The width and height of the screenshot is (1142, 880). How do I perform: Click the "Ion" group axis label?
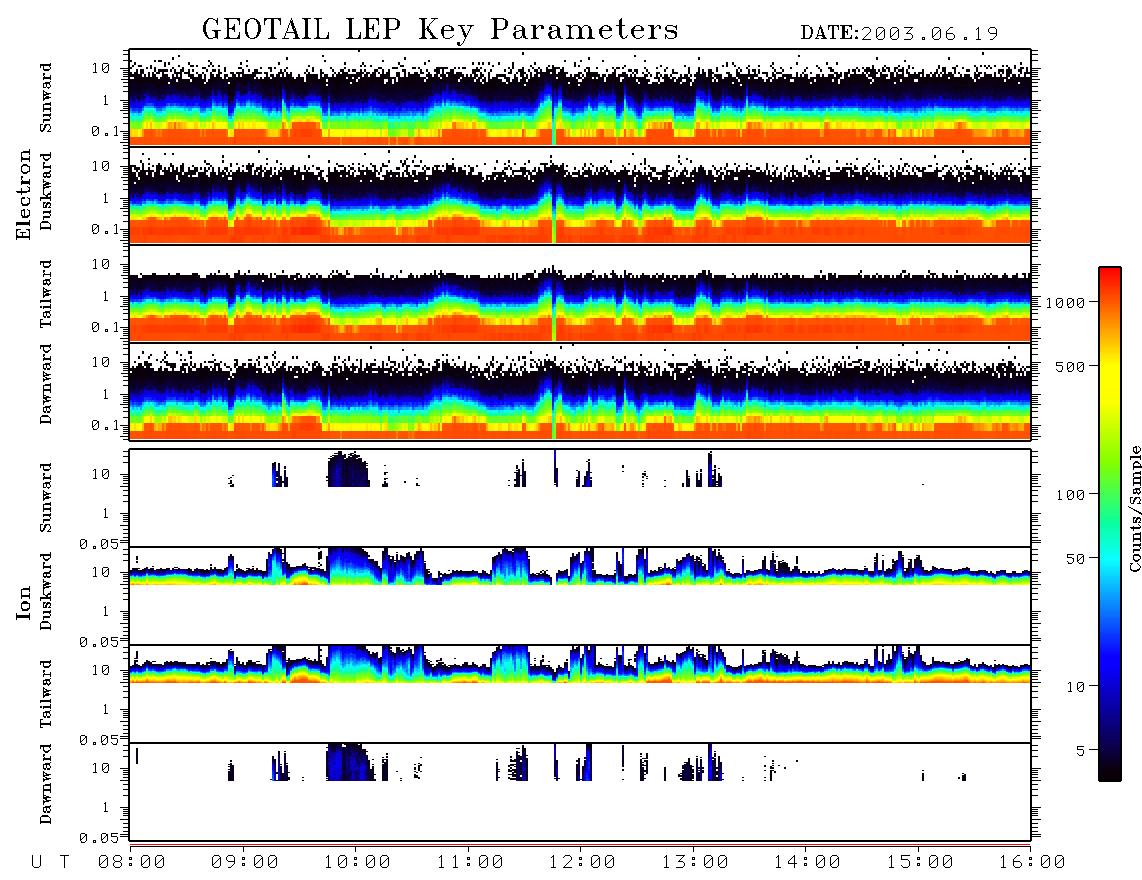coord(24,602)
